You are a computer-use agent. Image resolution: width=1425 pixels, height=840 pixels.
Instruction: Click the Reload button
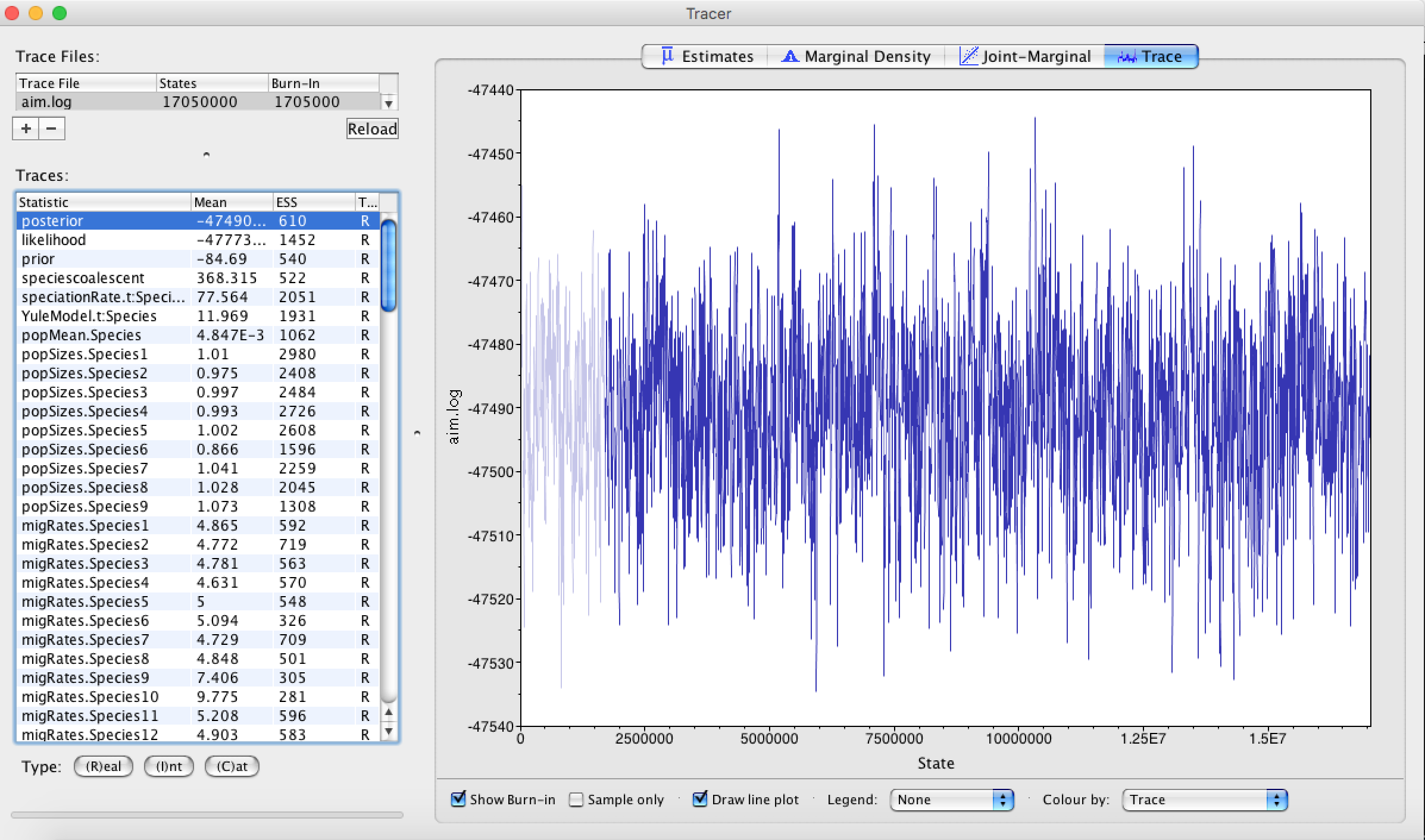click(372, 128)
